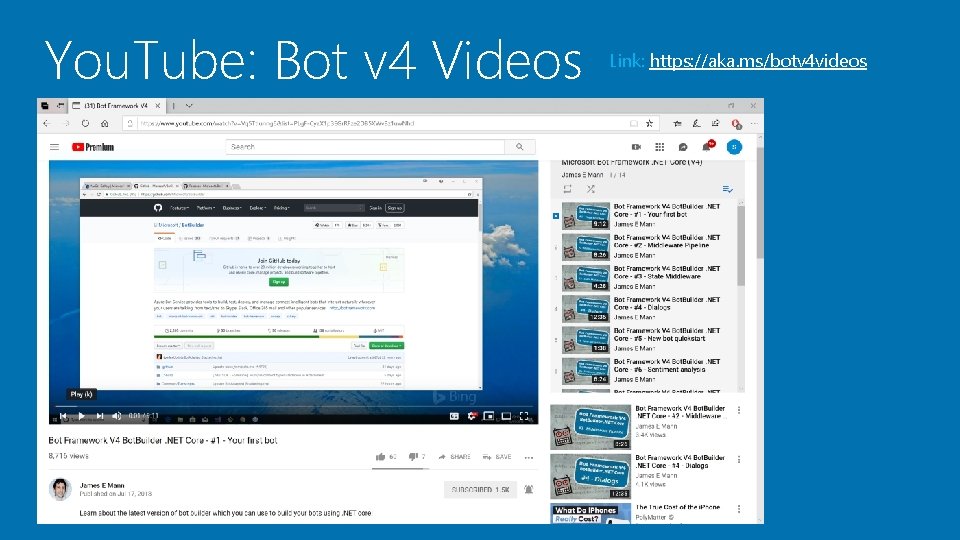This screenshot has width=960, height=540.
Task: Play playlist video #1 - Your first bot
Action: (x=643, y=216)
